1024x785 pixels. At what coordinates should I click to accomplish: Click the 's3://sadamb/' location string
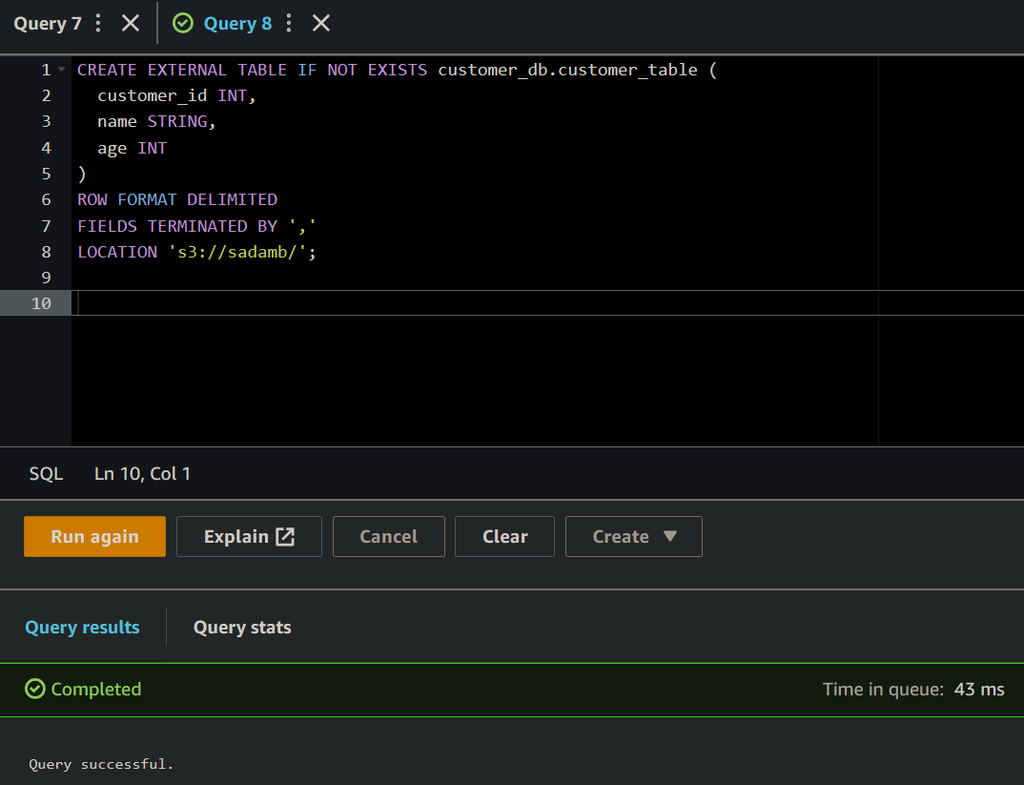[236, 252]
